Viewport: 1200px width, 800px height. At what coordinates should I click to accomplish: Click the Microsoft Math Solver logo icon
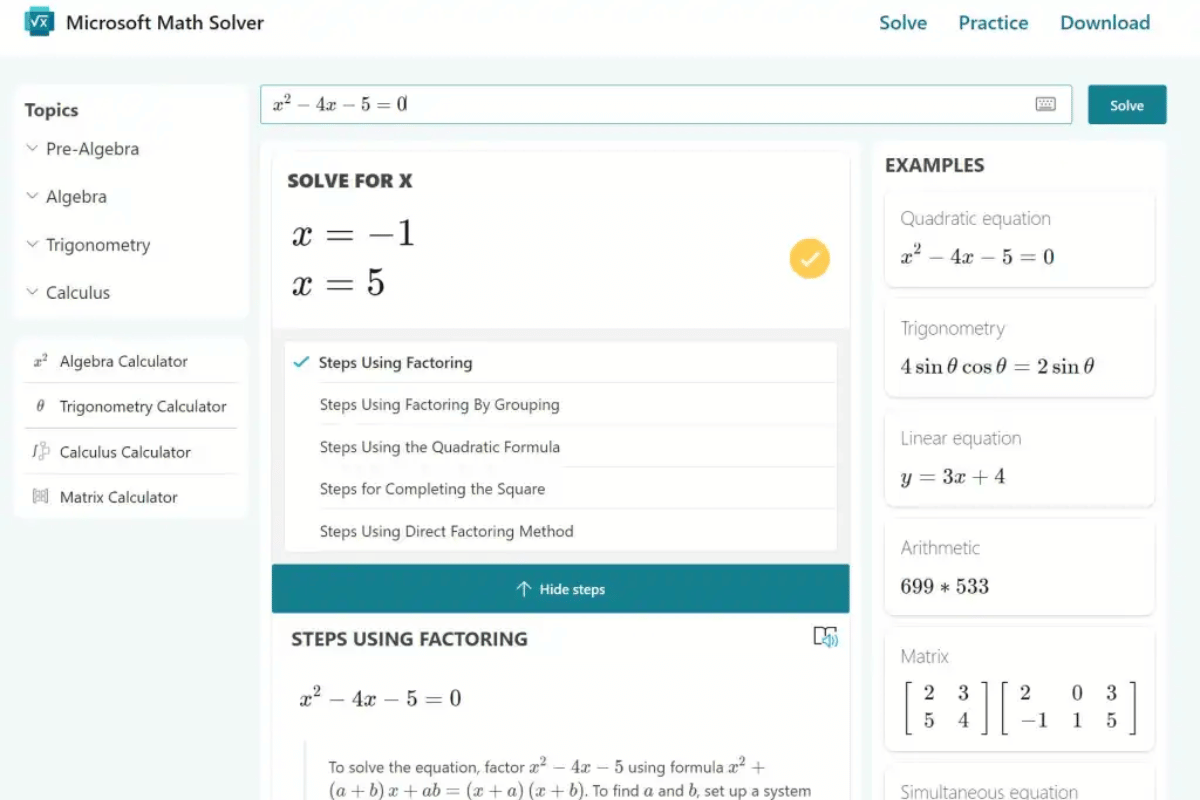(x=38, y=21)
